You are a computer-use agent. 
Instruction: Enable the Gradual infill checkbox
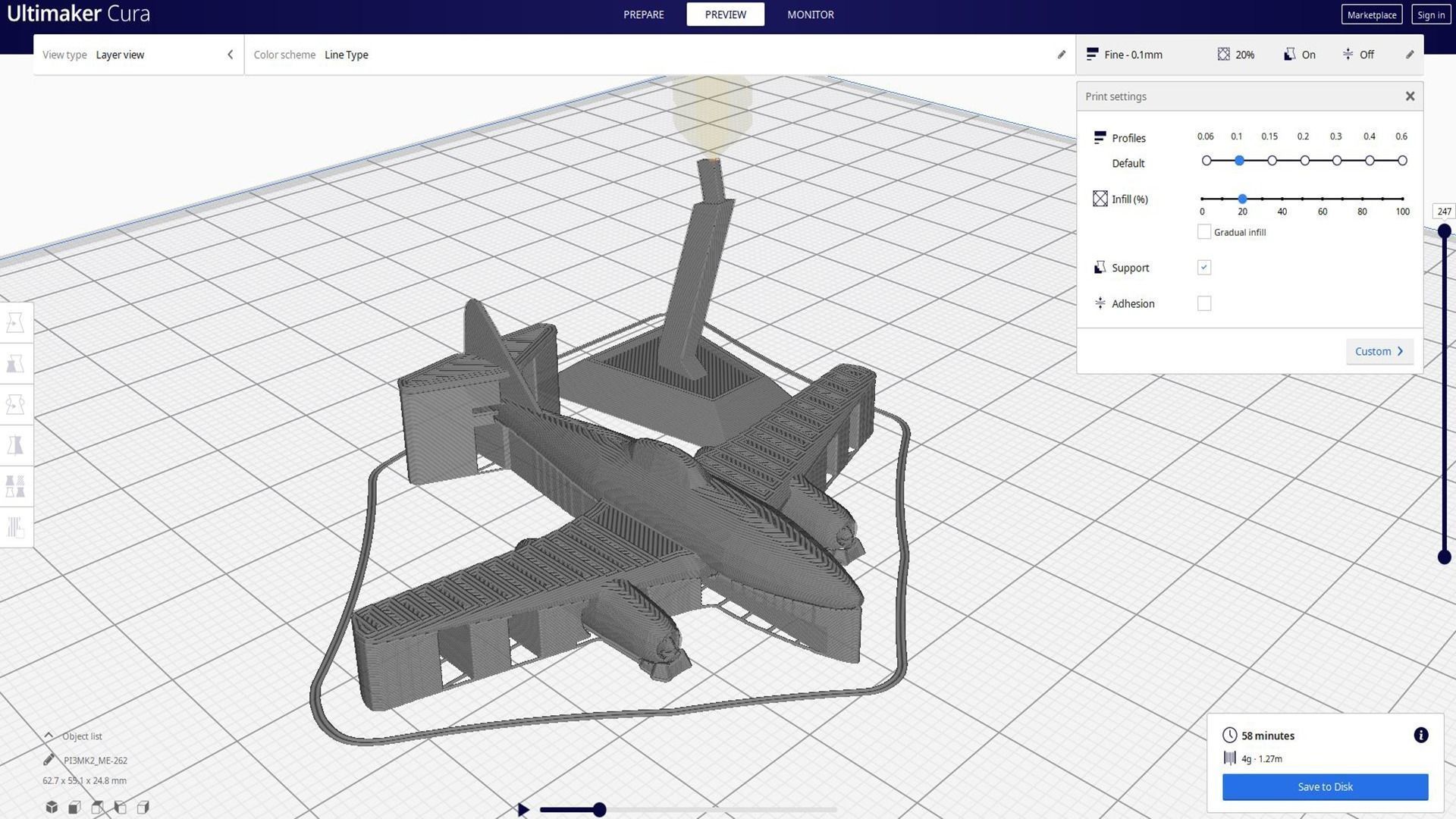(x=1203, y=232)
